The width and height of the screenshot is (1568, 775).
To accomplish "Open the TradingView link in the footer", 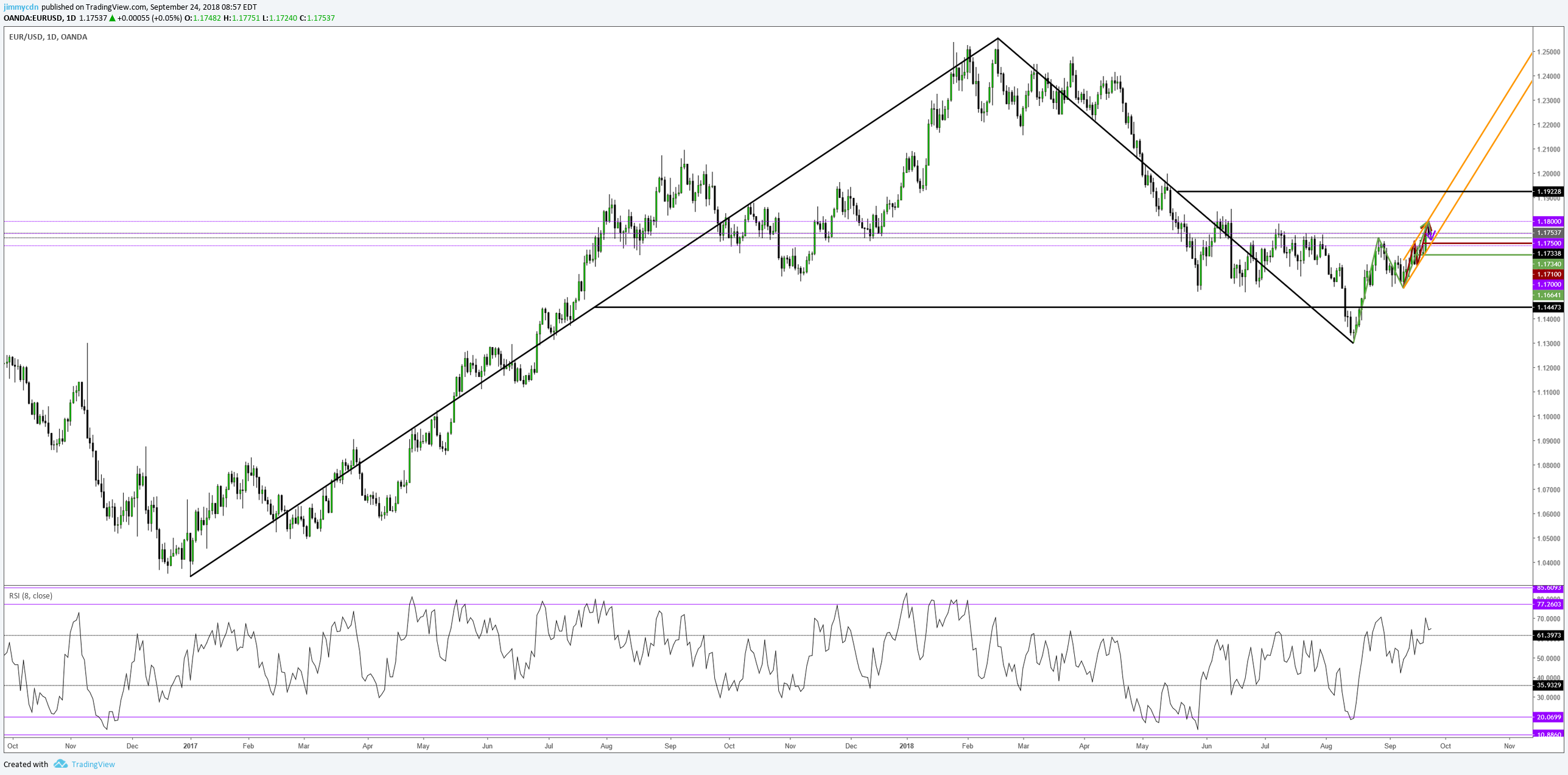I will pos(93,764).
